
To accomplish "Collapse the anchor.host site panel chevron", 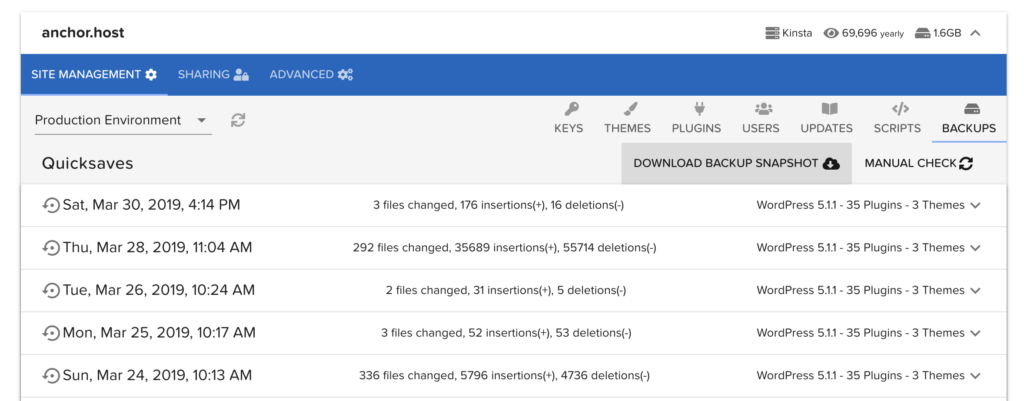I will (x=975, y=33).
